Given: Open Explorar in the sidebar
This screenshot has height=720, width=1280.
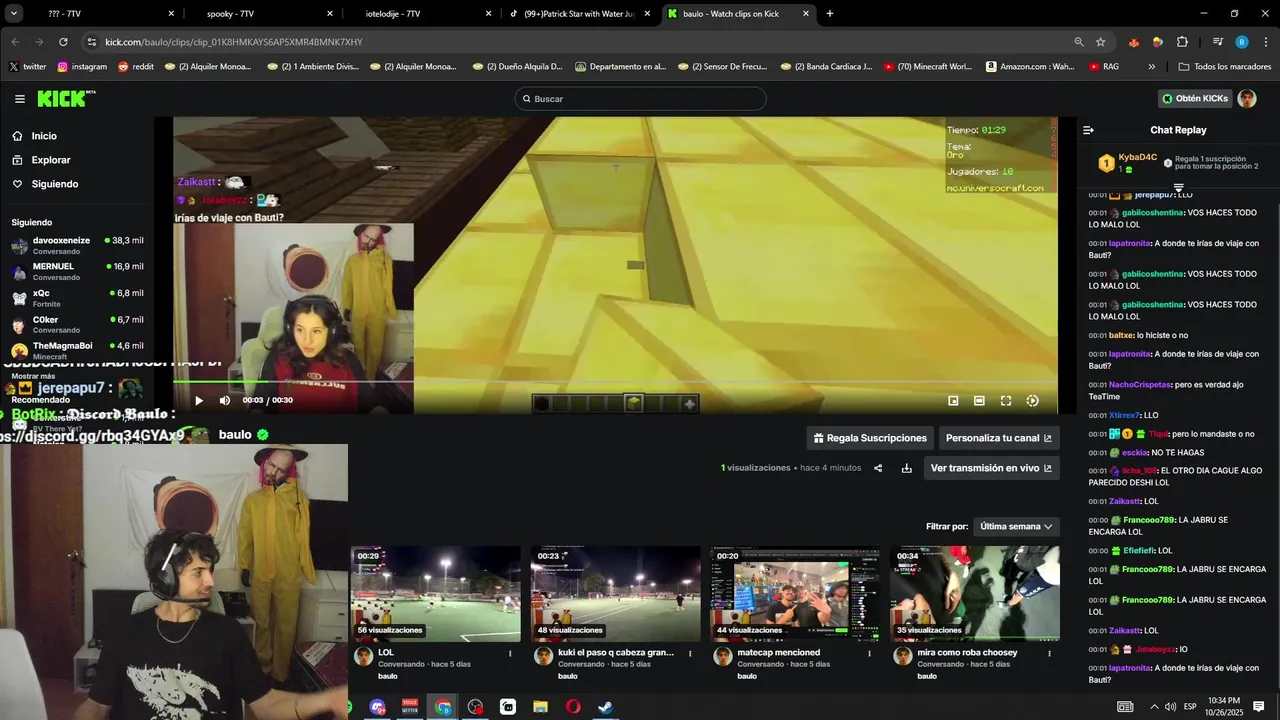Looking at the screenshot, I should (x=50, y=160).
